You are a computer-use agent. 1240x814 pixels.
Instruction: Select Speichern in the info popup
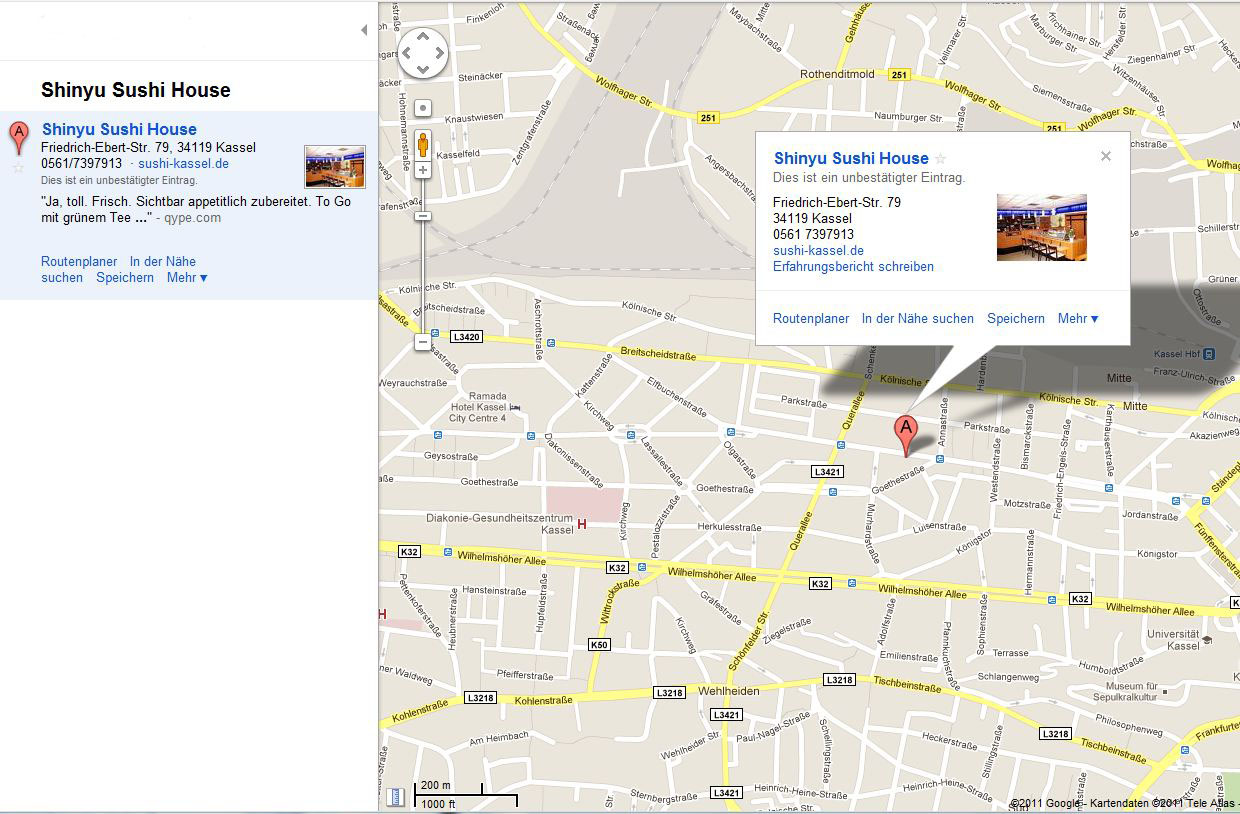pyautogui.click(x=1015, y=319)
